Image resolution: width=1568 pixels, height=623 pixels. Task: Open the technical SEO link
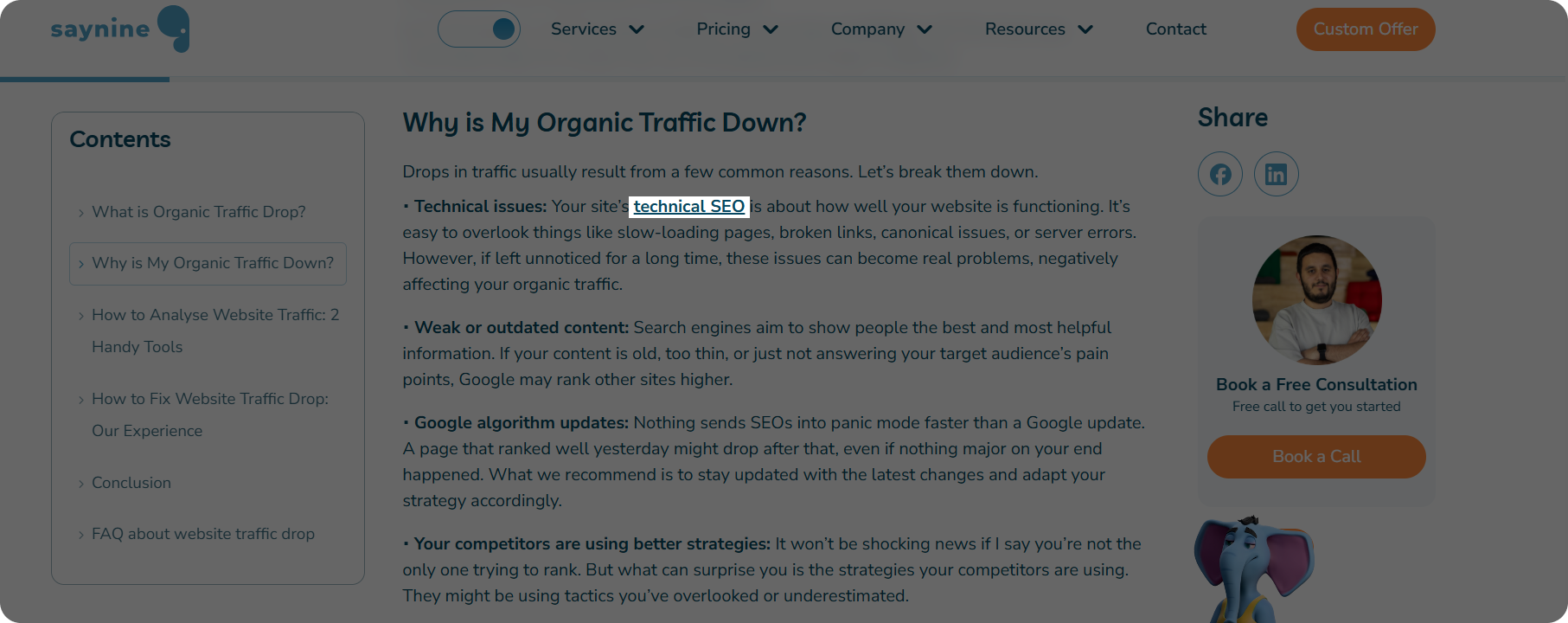pyautogui.click(x=689, y=207)
